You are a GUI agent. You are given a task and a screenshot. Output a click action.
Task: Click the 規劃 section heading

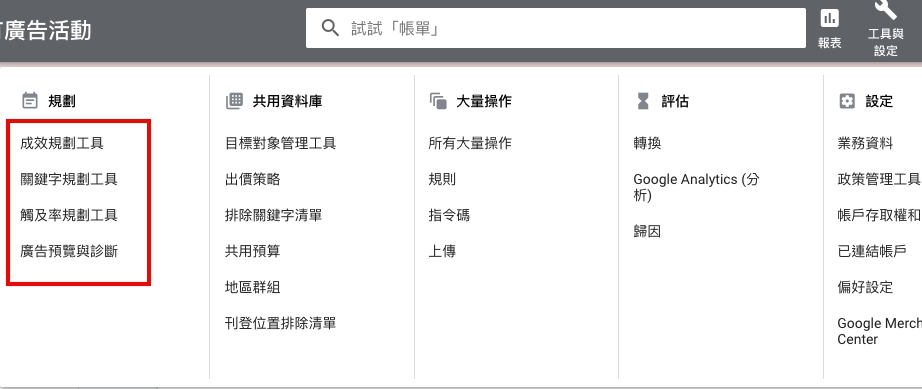tap(62, 101)
